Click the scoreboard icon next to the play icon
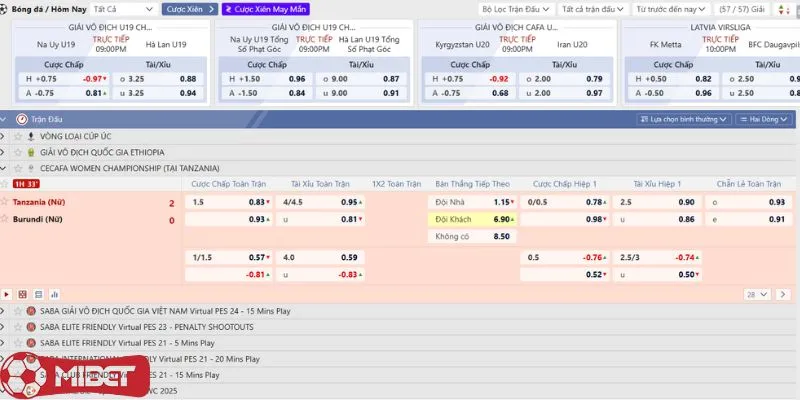 [22, 295]
